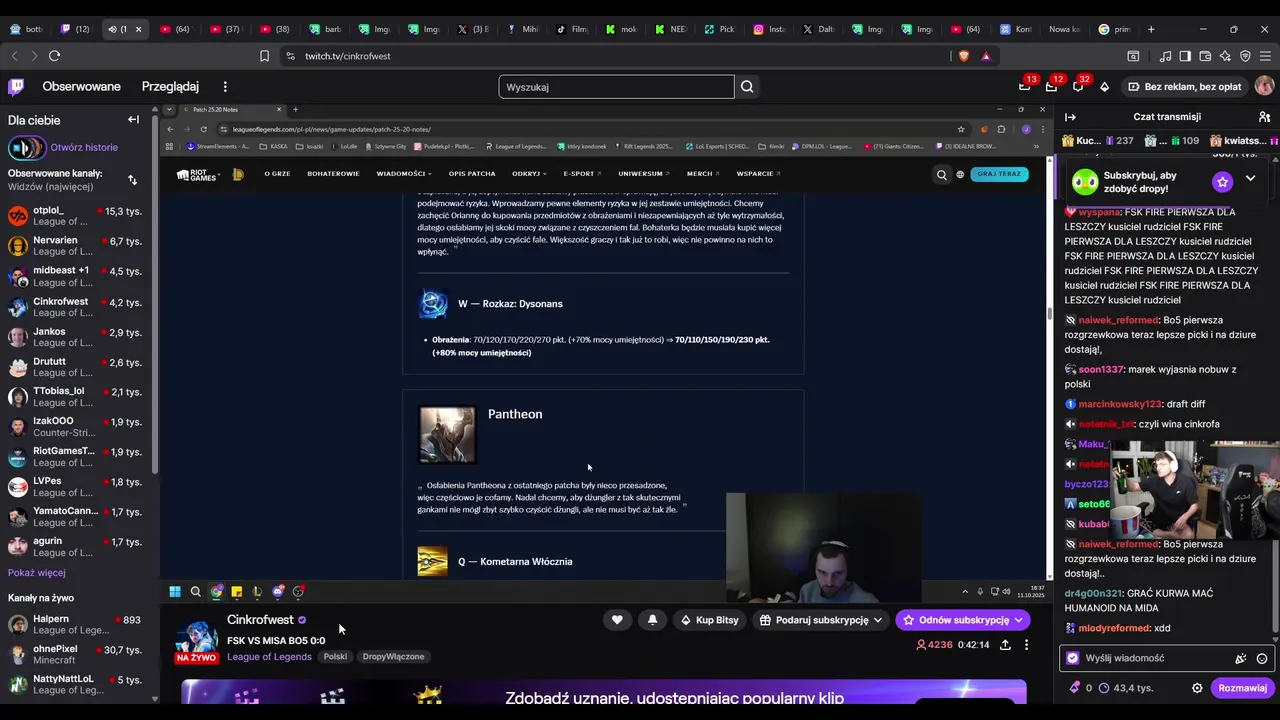Open Halpern live channel in sidebar
The image size is (1280, 720).
(78, 625)
